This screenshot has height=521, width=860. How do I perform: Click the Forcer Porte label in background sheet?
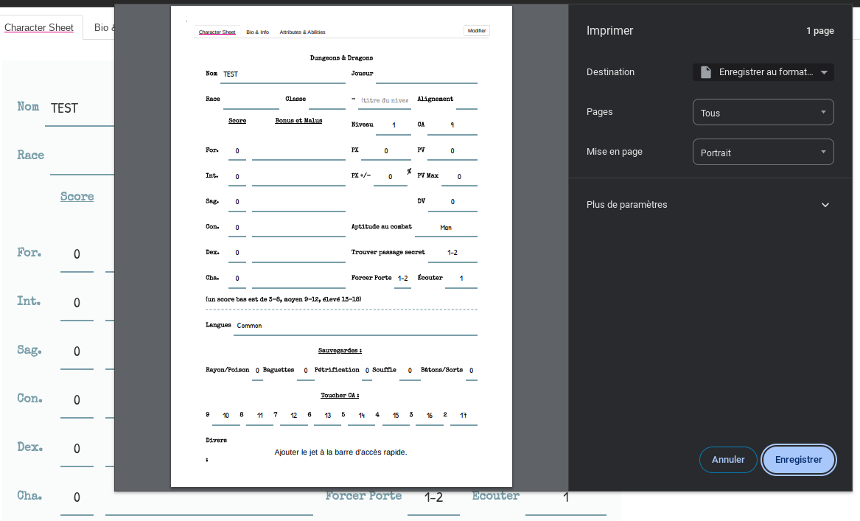(x=364, y=496)
